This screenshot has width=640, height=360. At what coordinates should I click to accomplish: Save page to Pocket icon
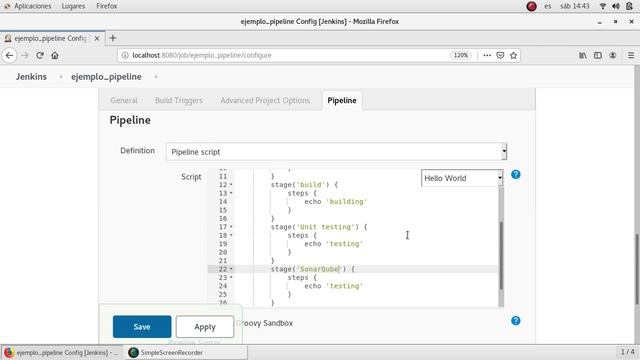[500, 55]
